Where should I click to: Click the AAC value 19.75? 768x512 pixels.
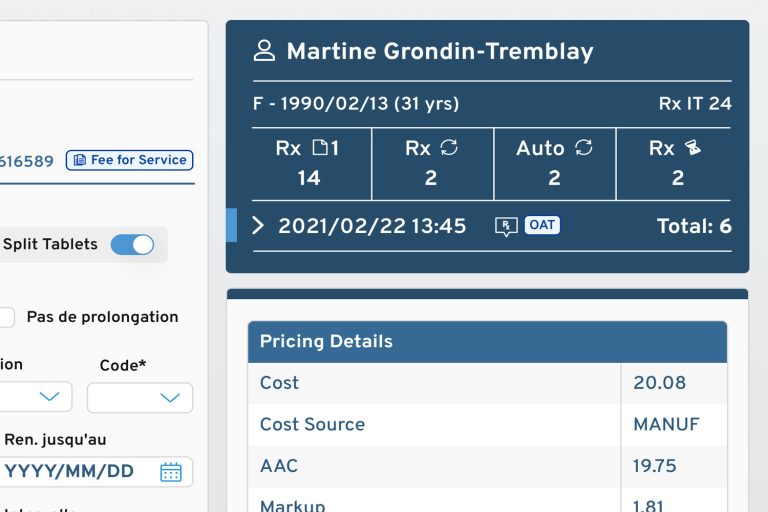pos(655,466)
